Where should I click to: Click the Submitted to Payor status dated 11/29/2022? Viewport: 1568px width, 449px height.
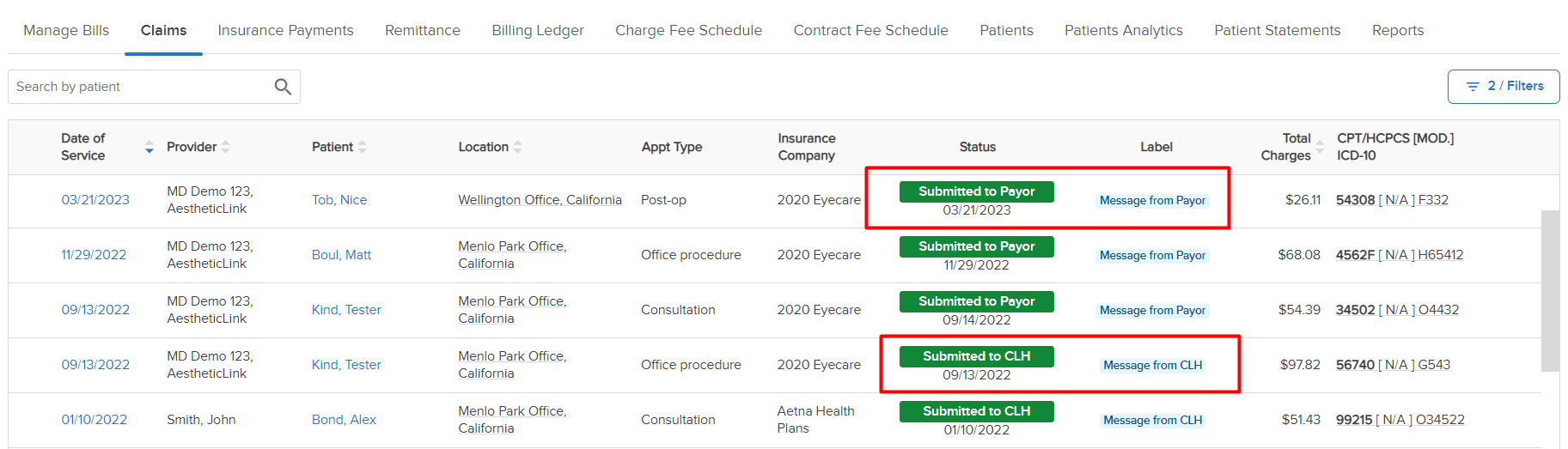[977, 246]
